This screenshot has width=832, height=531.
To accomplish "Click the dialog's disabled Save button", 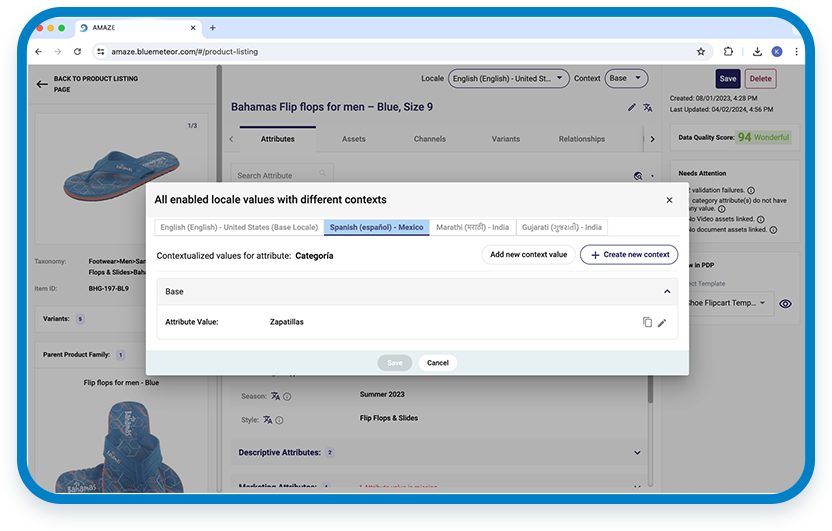I will pyautogui.click(x=394, y=363).
